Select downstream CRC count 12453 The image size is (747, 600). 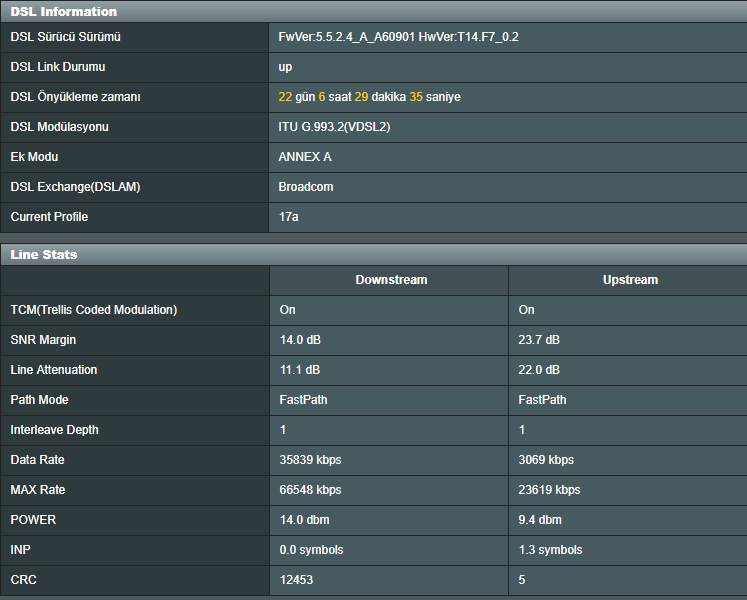pos(296,580)
